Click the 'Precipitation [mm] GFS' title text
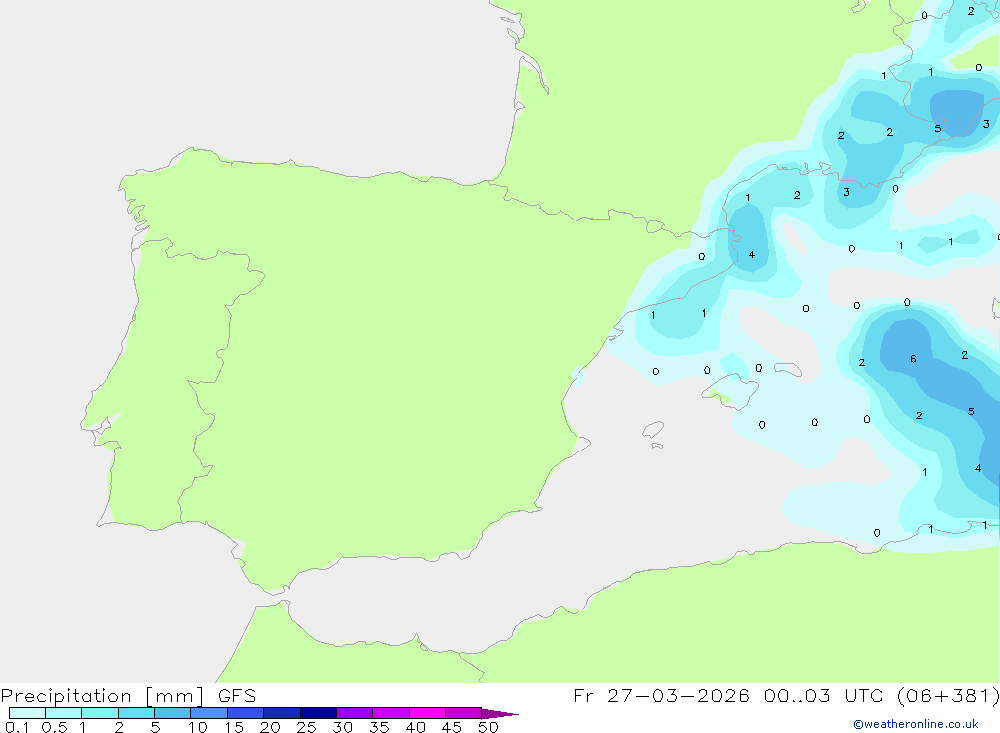This screenshot has width=1000, height=733. (128, 695)
